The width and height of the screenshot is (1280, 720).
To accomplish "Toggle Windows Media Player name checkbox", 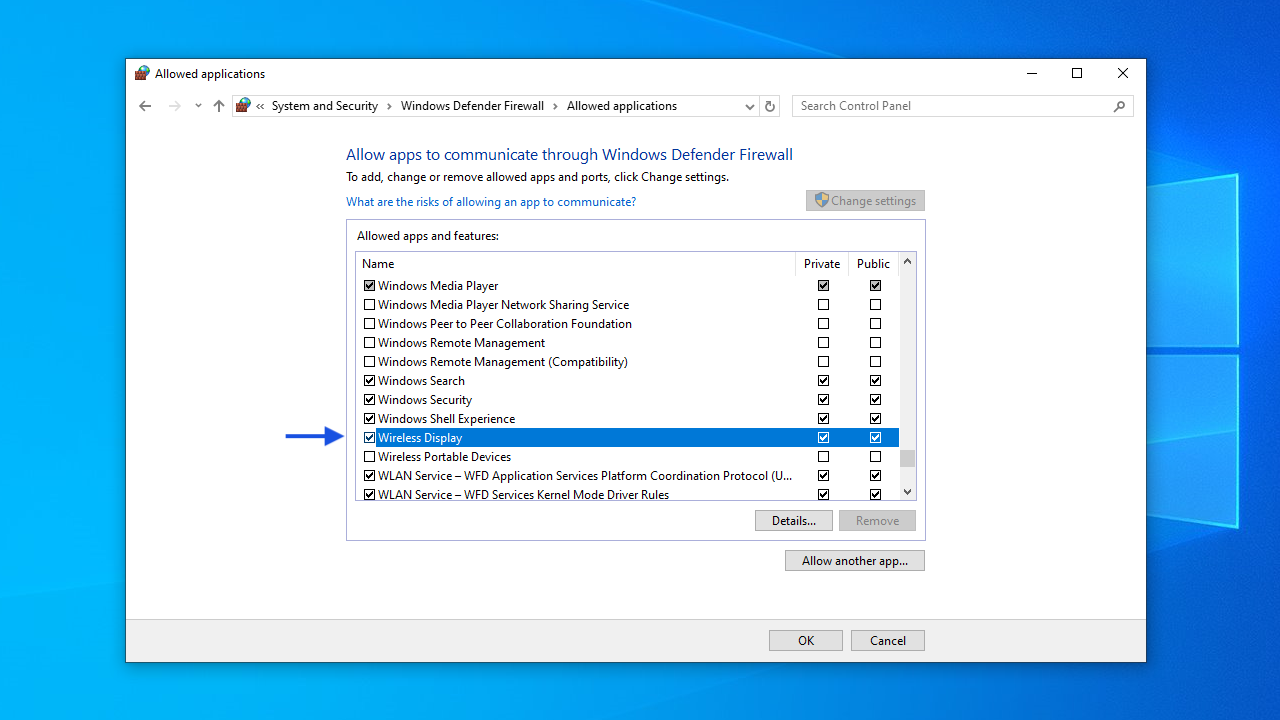I will [370, 286].
